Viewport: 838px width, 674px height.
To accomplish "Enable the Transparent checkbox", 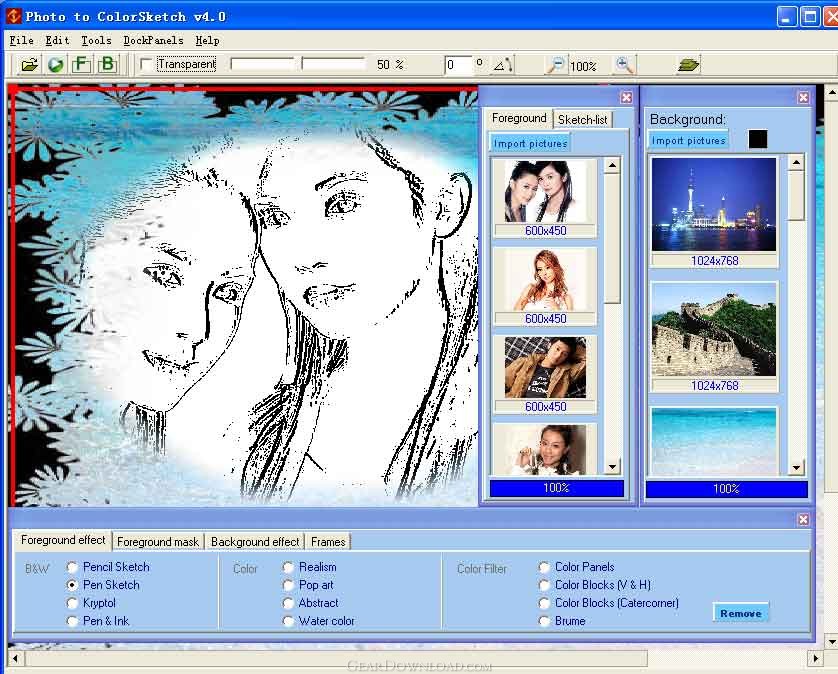I will click(146, 65).
